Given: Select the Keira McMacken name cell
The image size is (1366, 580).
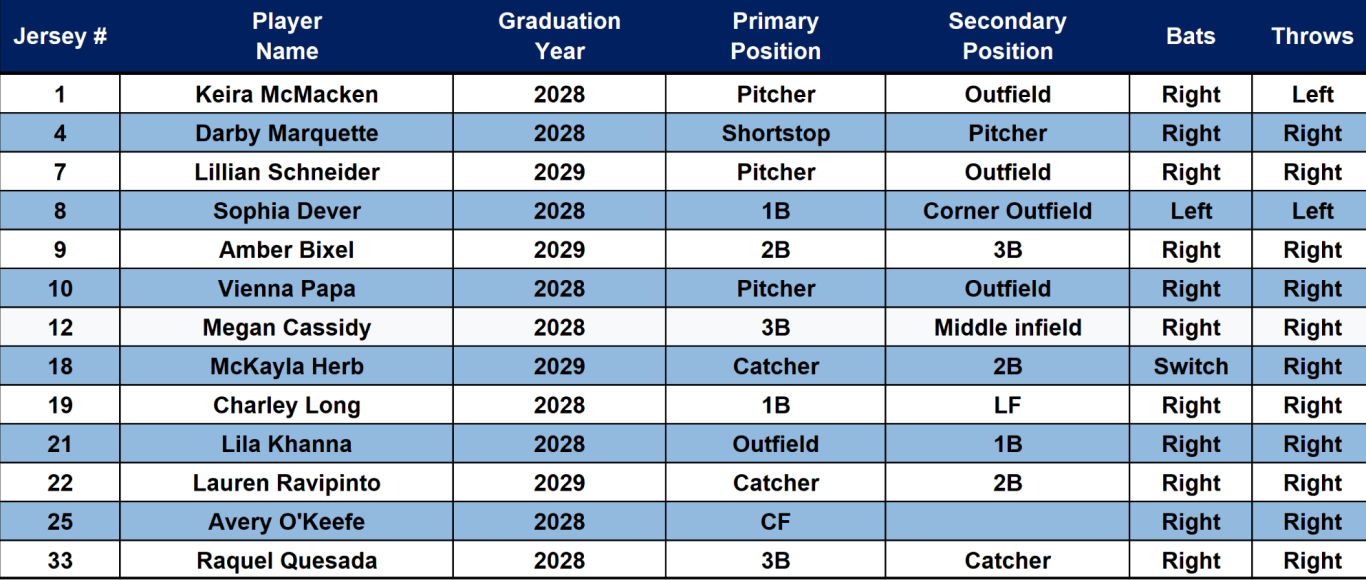Looking at the screenshot, I should [287, 95].
